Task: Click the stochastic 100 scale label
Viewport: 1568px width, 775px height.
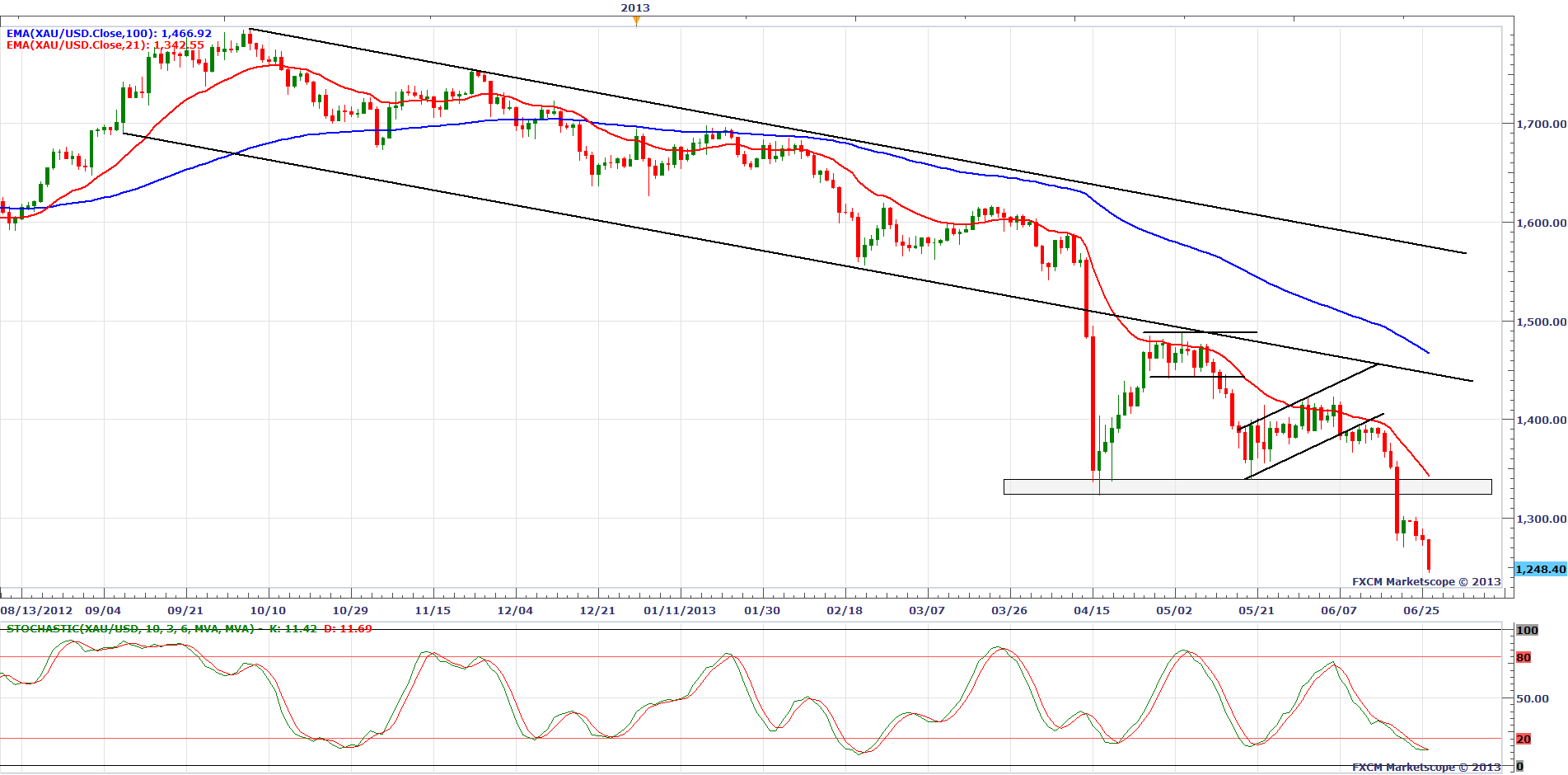Action: [1527, 631]
